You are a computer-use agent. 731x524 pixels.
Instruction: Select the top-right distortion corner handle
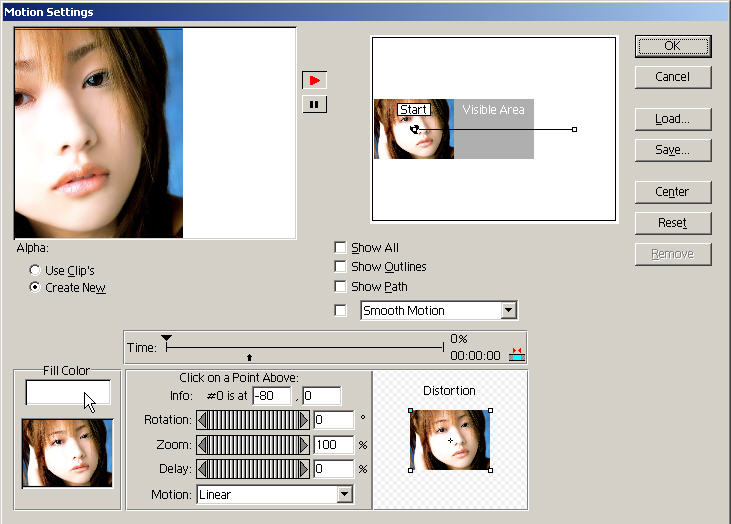[490, 410]
